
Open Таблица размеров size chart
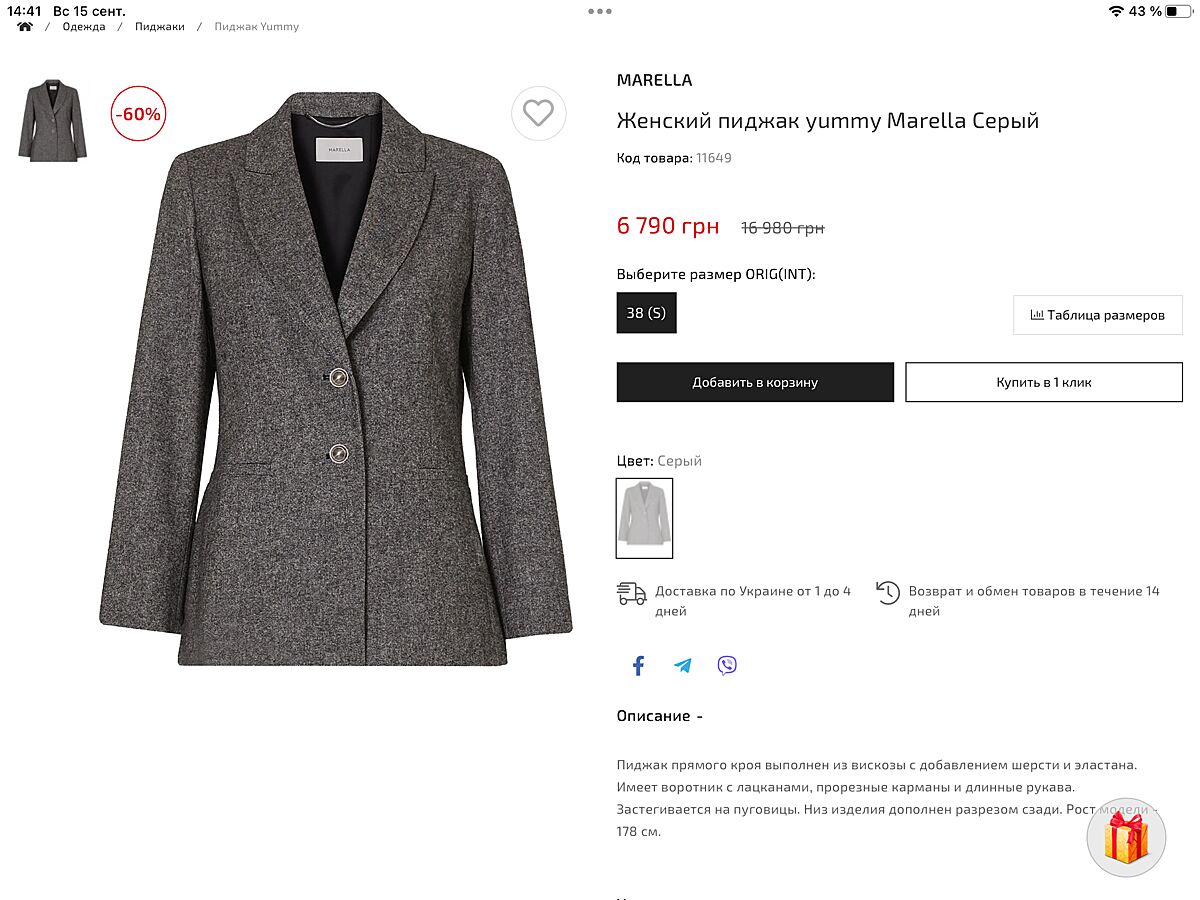point(1097,315)
